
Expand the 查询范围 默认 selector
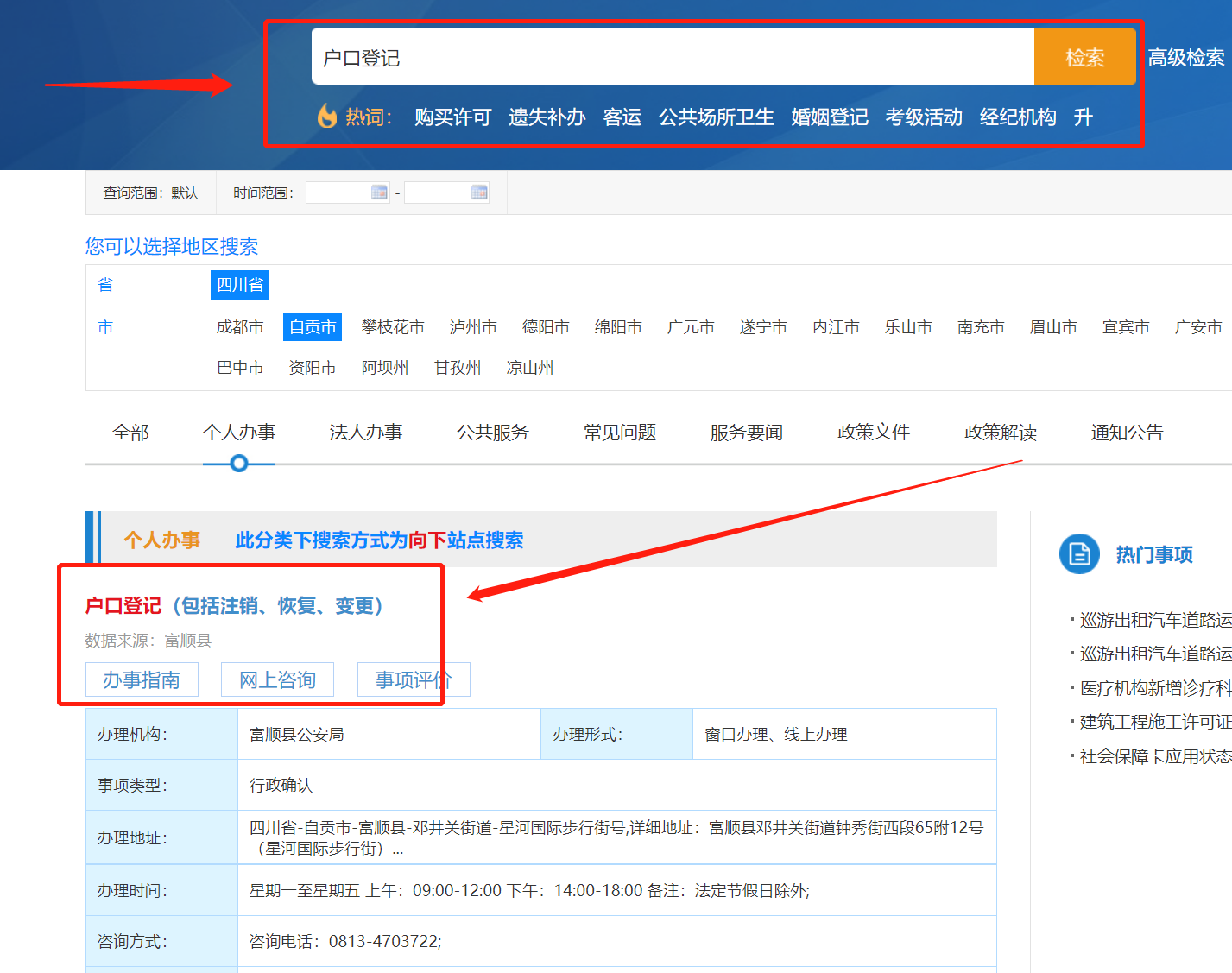[151, 193]
